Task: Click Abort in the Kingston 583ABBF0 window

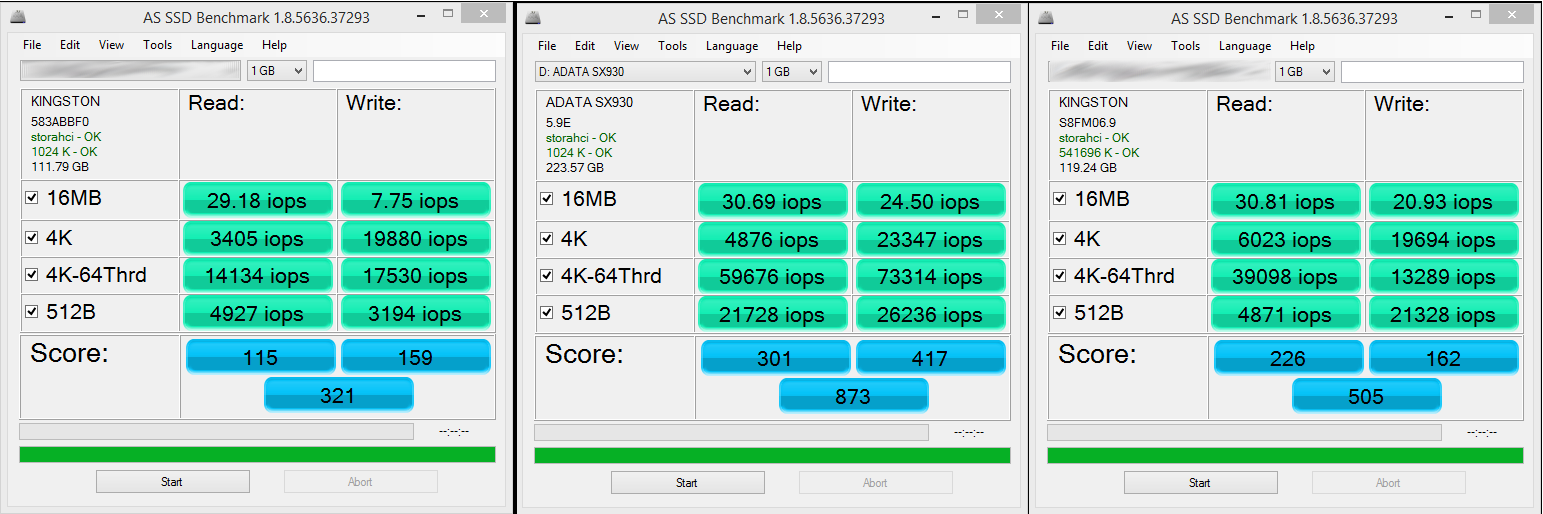Action: [360, 482]
